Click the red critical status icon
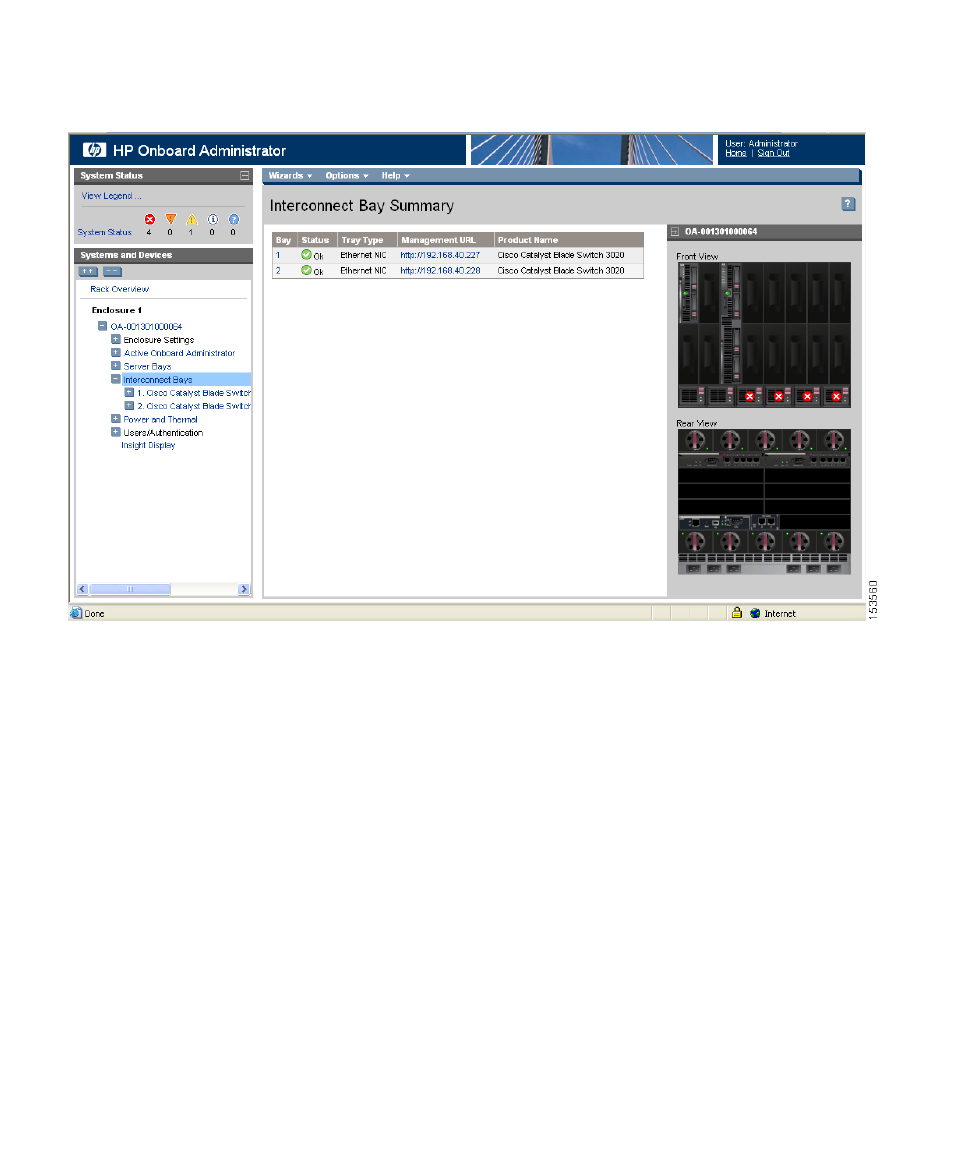 pyautogui.click(x=150, y=219)
